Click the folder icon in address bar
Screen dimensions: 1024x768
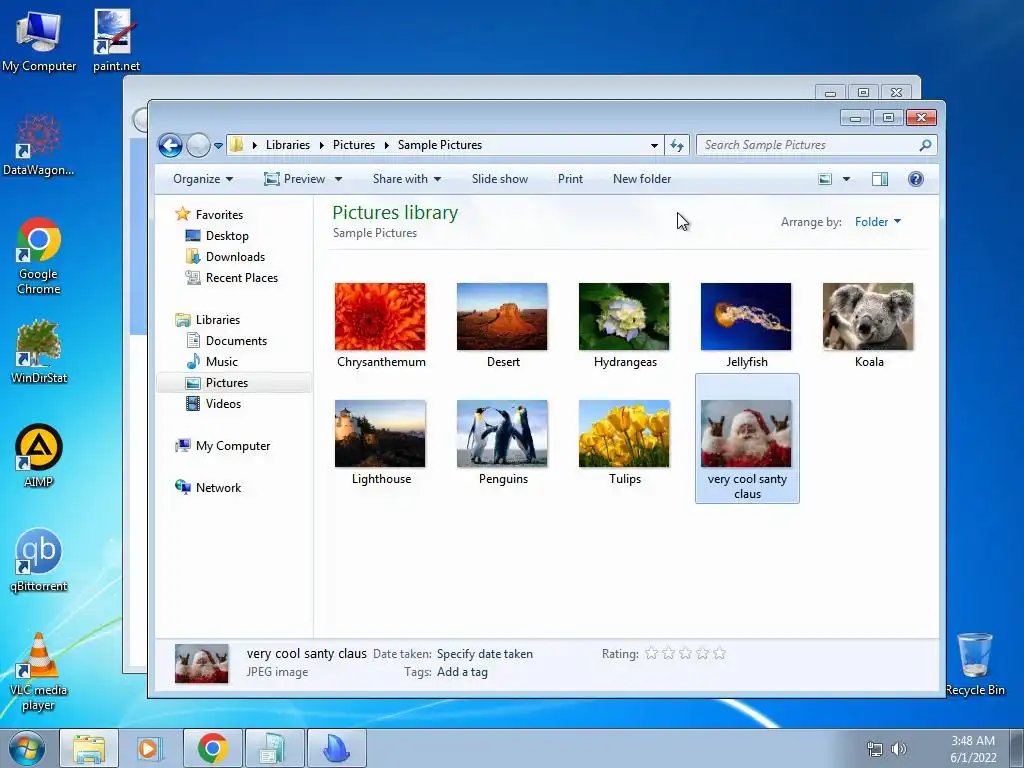click(236, 145)
